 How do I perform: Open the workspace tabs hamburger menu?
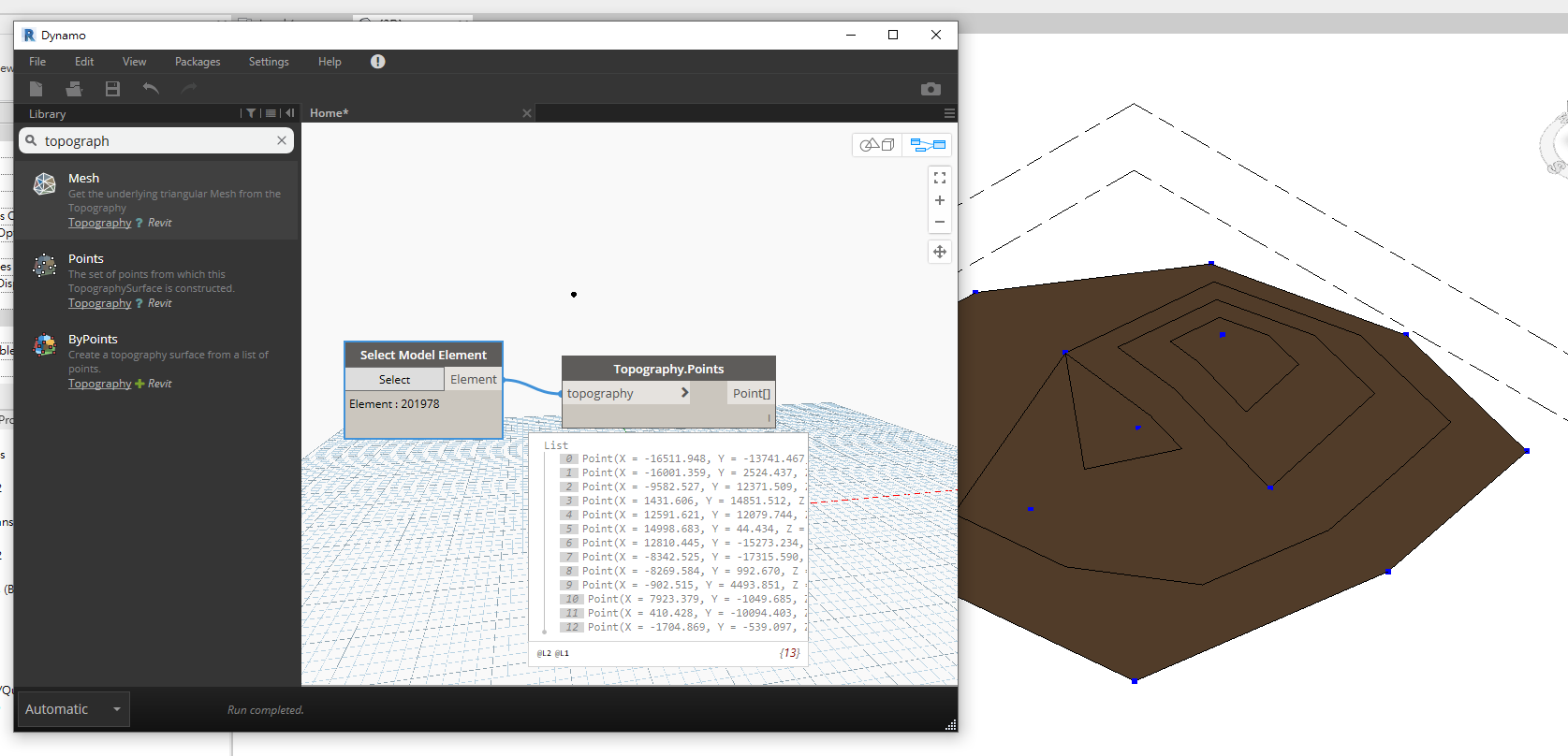[949, 113]
